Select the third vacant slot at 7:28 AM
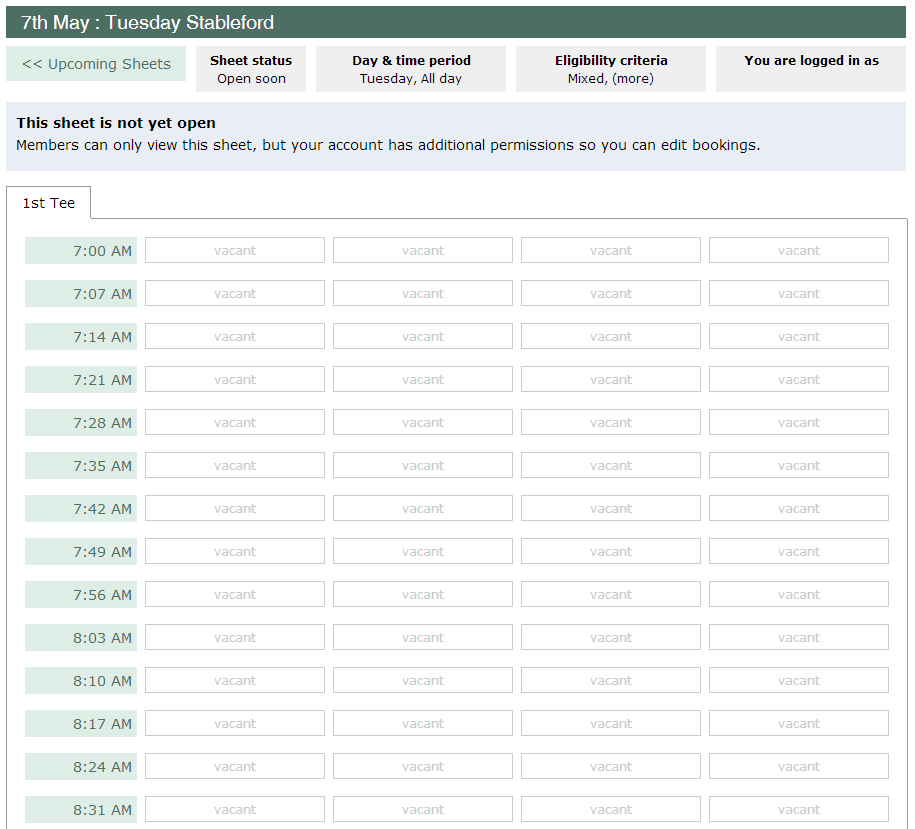This screenshot has width=915, height=829. coord(610,422)
